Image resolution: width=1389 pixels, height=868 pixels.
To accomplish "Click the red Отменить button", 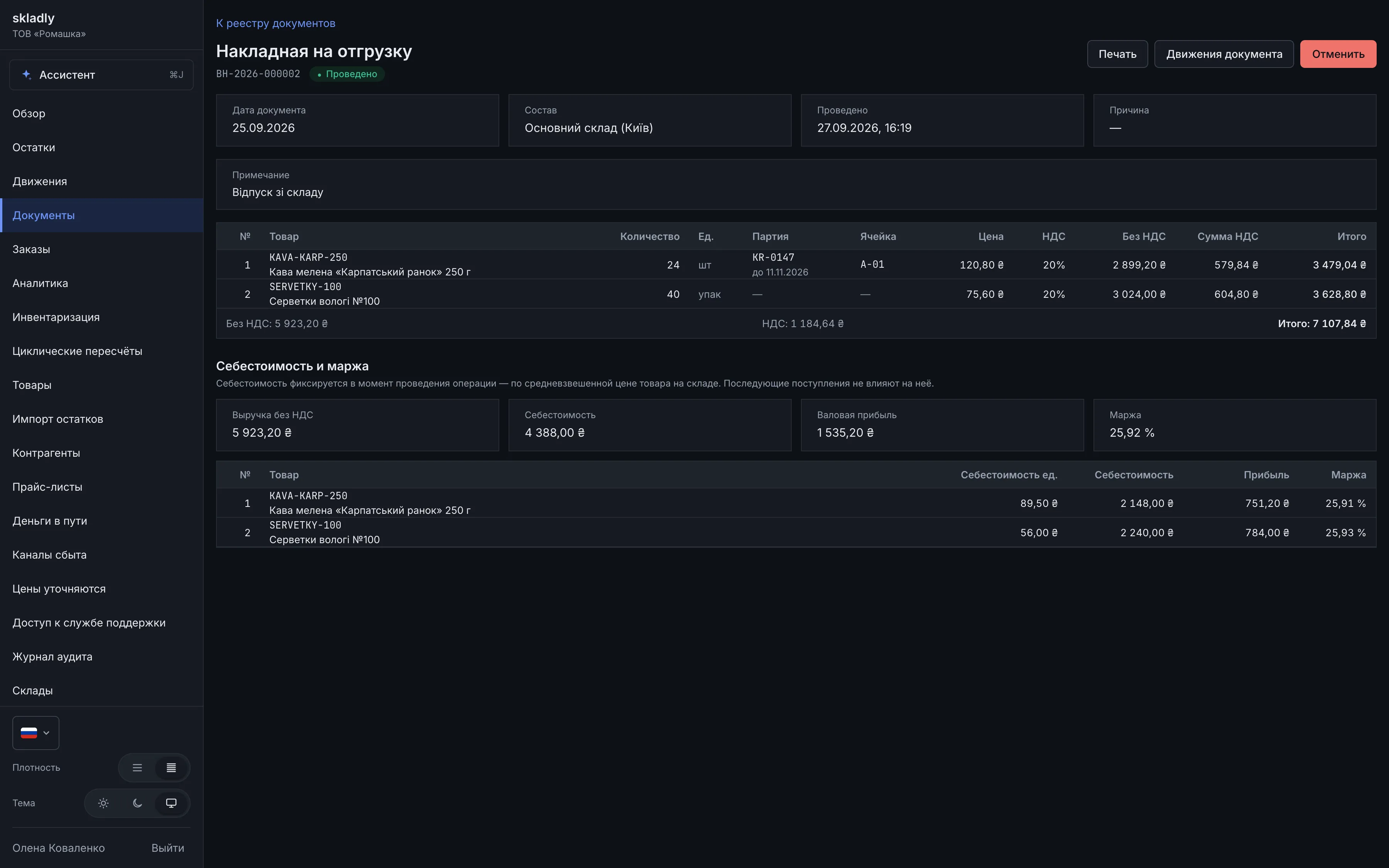I will tap(1338, 54).
